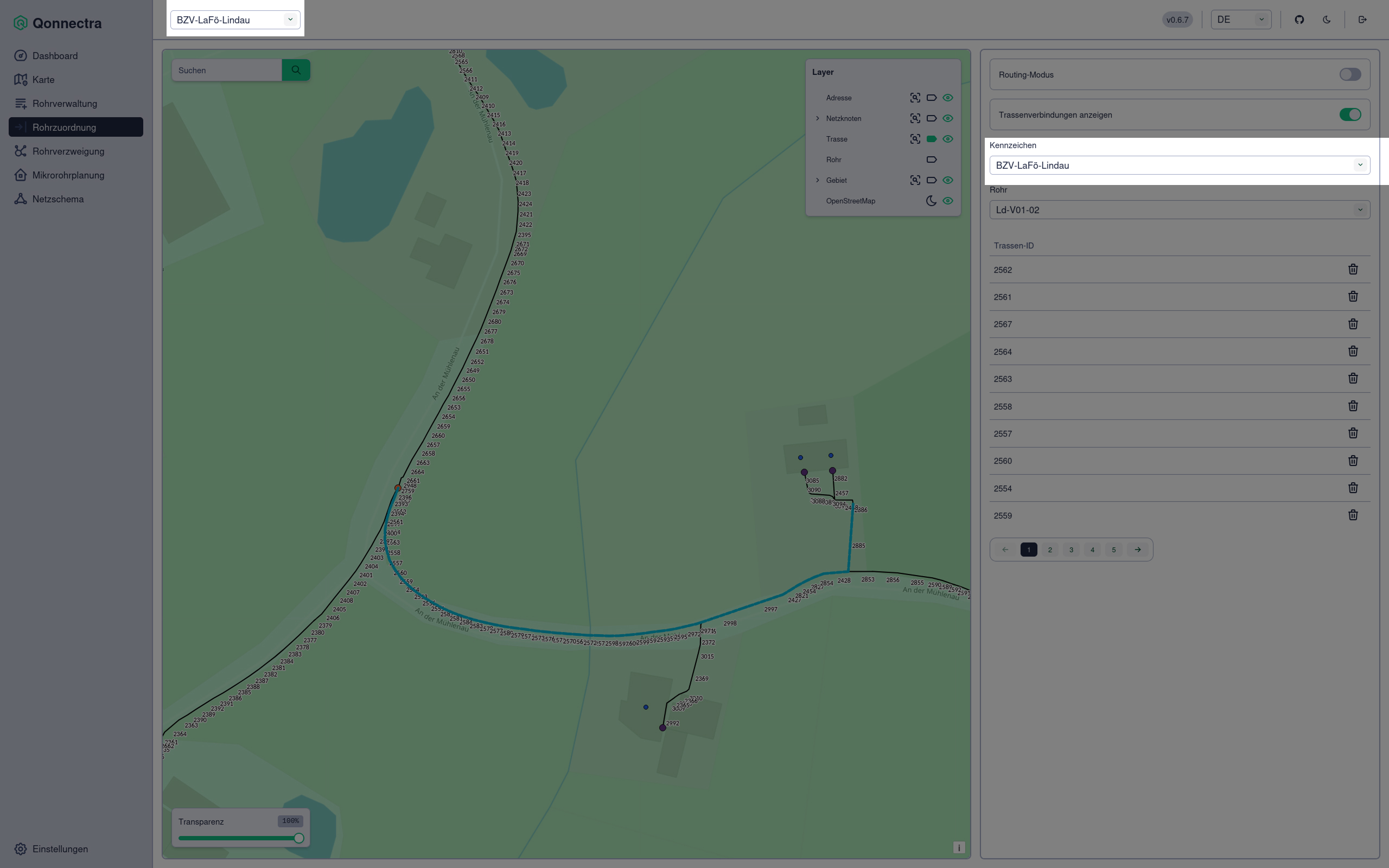Delete Trassen-ID 2562 with trash icon
The width and height of the screenshot is (1389, 868).
1353,269
